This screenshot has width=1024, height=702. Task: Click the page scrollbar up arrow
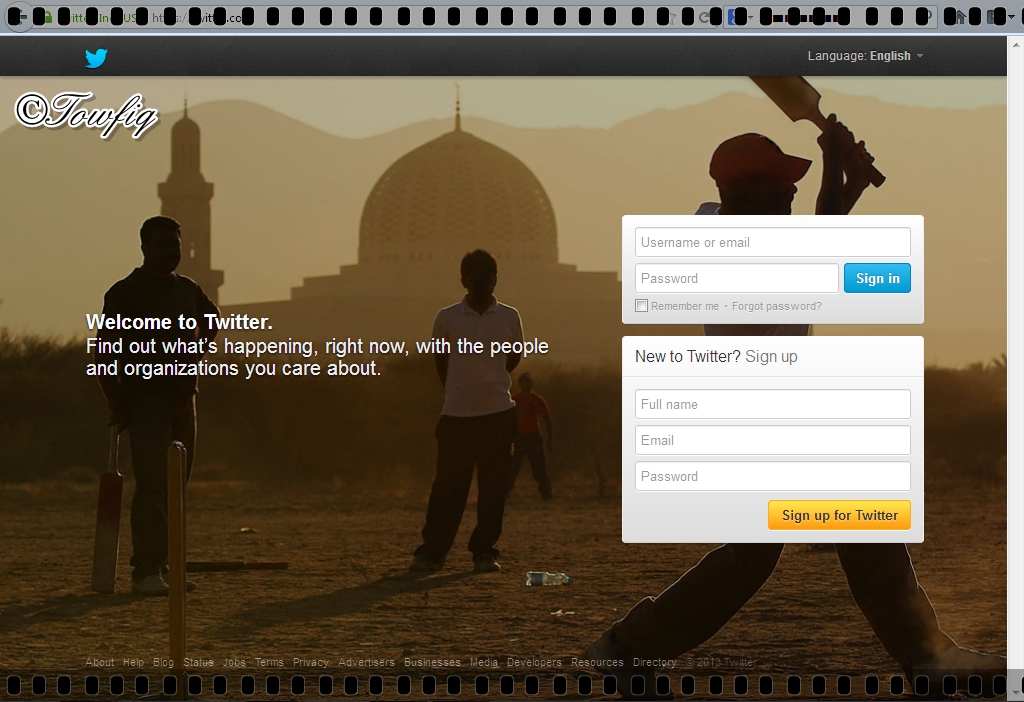click(1016, 45)
